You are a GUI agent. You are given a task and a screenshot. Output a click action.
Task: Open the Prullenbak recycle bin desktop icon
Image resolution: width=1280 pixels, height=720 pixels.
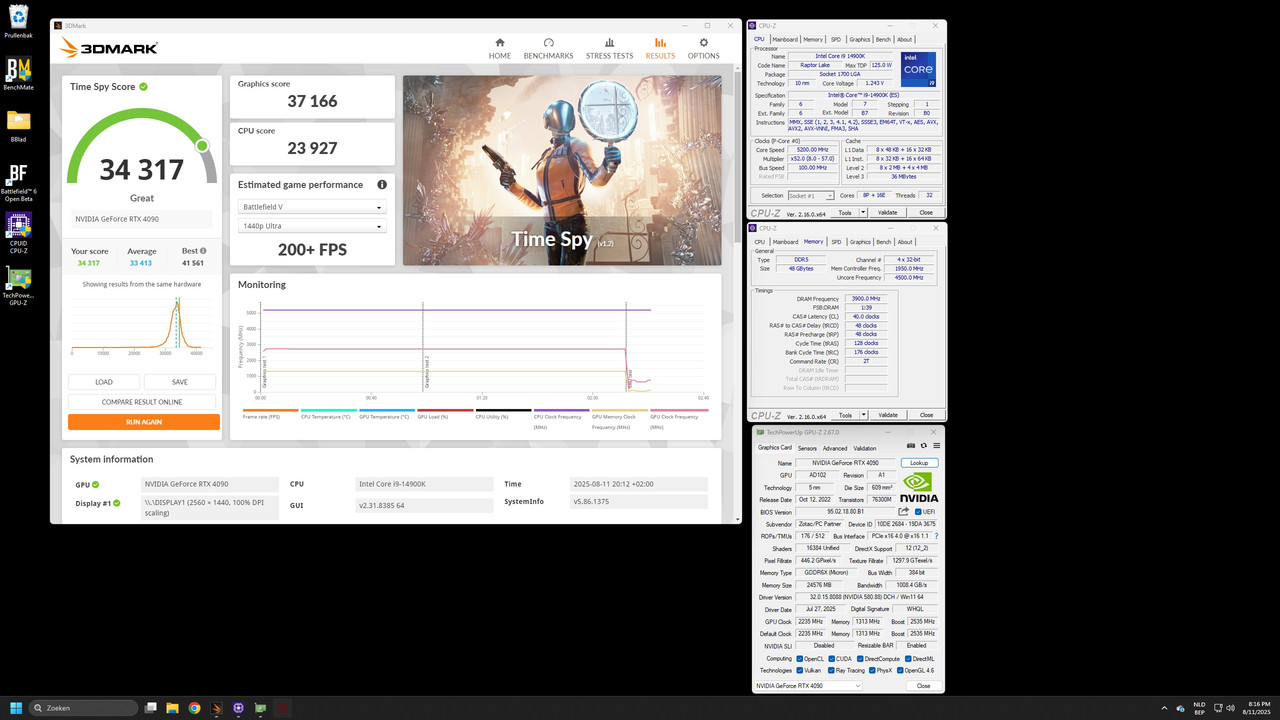(x=17, y=22)
